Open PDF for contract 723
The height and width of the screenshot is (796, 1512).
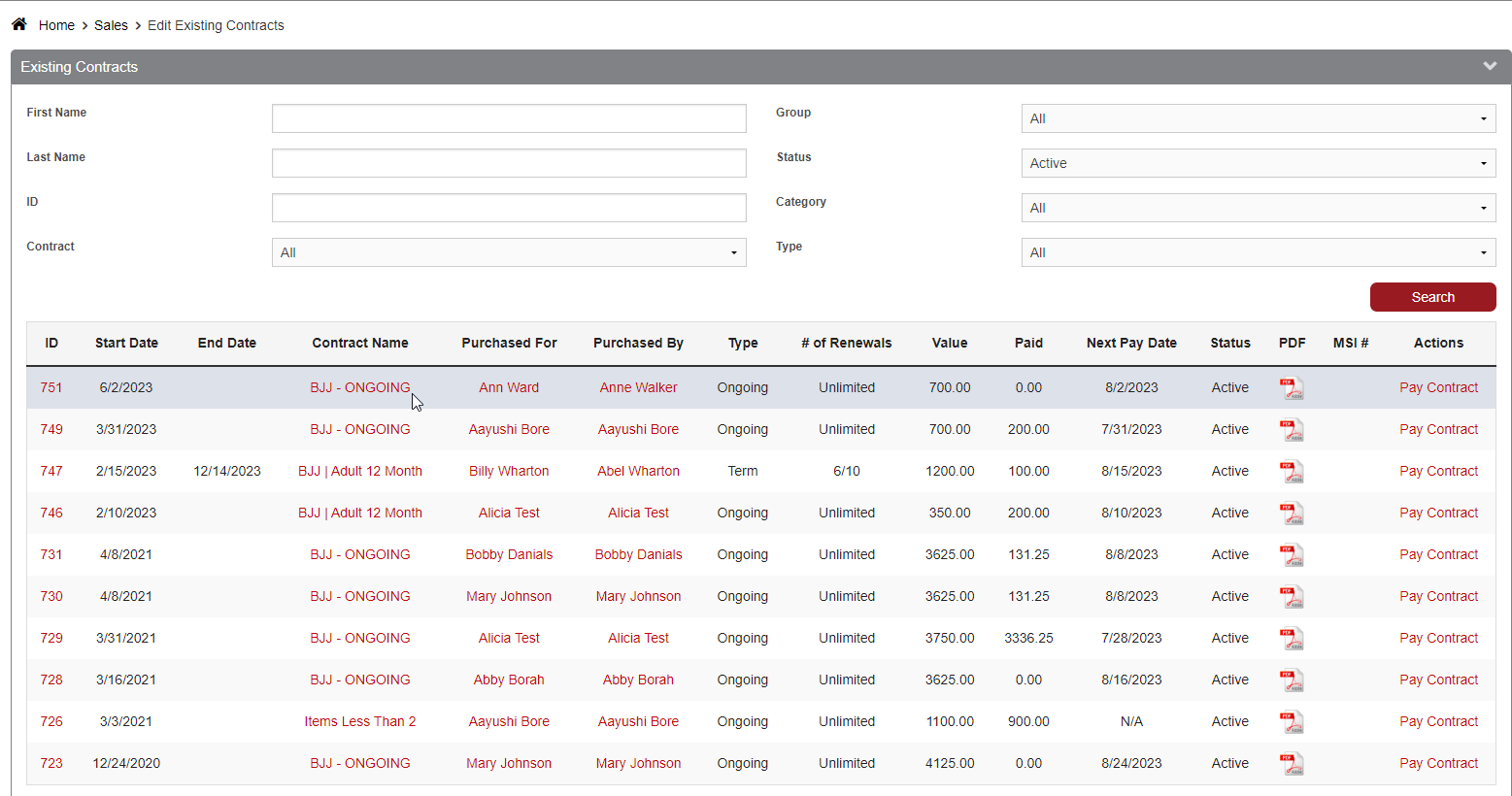1291,764
